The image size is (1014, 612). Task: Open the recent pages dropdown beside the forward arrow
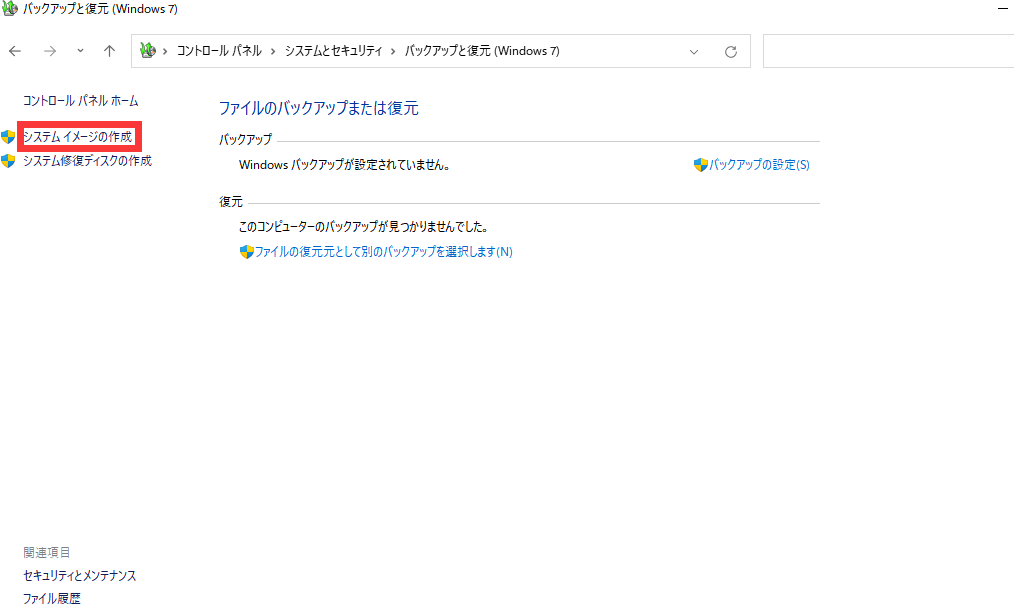[x=79, y=50]
